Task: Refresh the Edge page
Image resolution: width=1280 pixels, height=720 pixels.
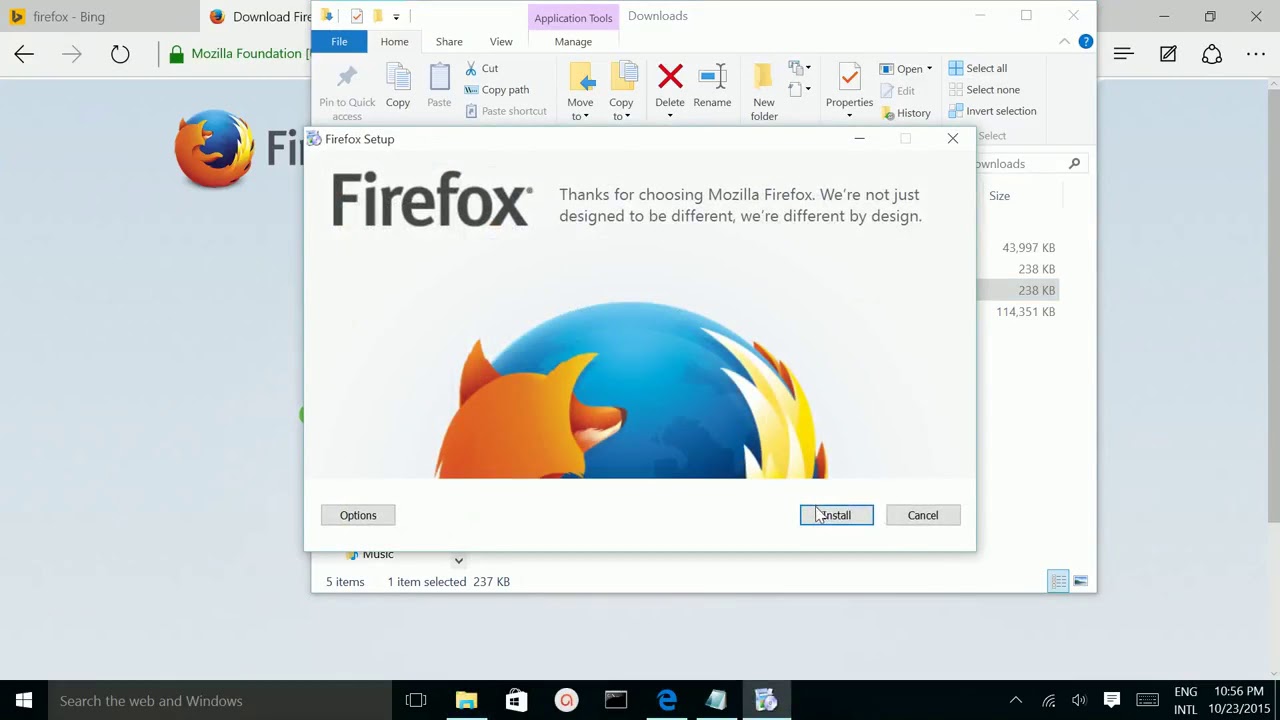Action: 120,54
